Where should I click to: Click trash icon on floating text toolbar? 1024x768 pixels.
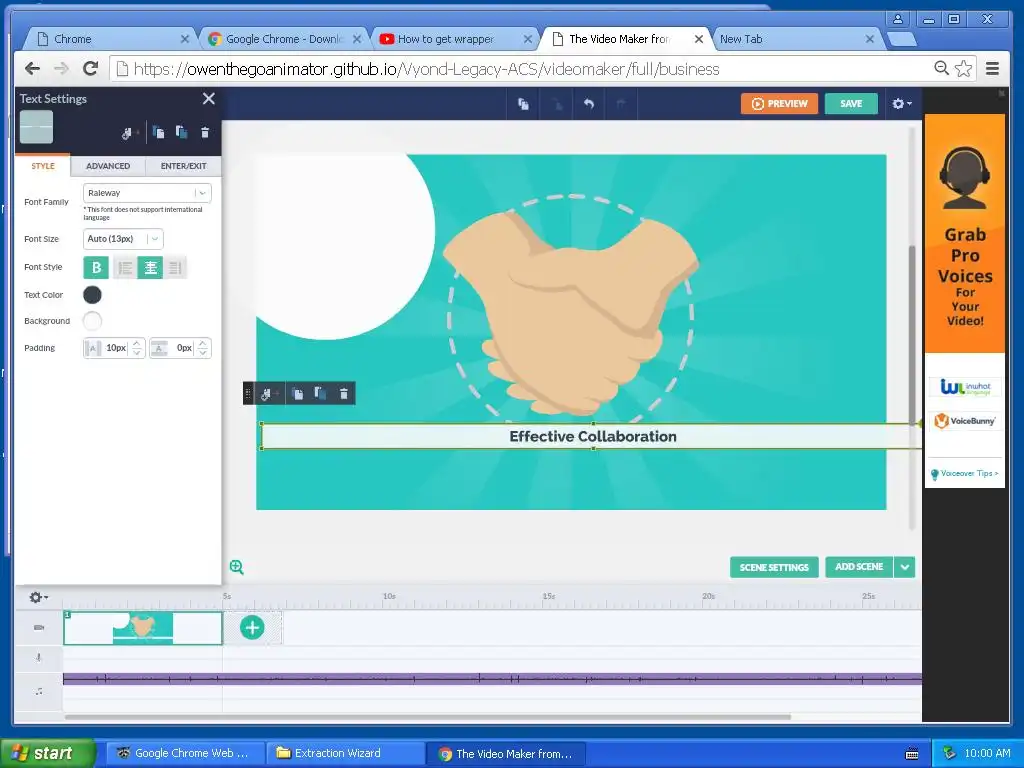click(344, 394)
